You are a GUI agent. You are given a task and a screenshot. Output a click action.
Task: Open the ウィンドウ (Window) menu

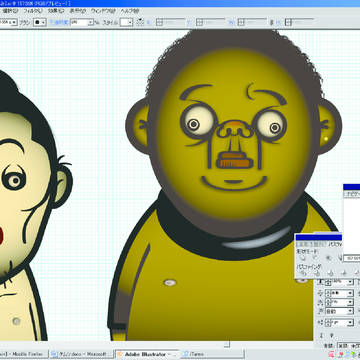pyautogui.click(x=103, y=11)
